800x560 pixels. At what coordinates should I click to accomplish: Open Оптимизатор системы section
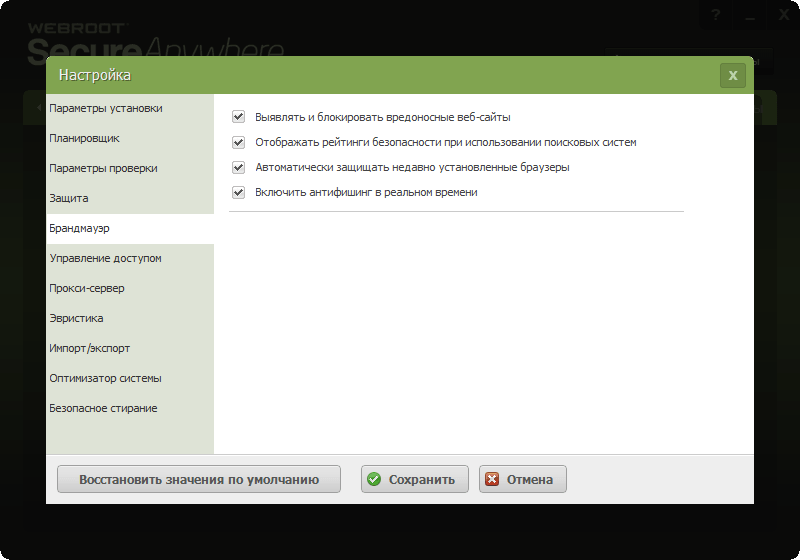(x=130, y=379)
